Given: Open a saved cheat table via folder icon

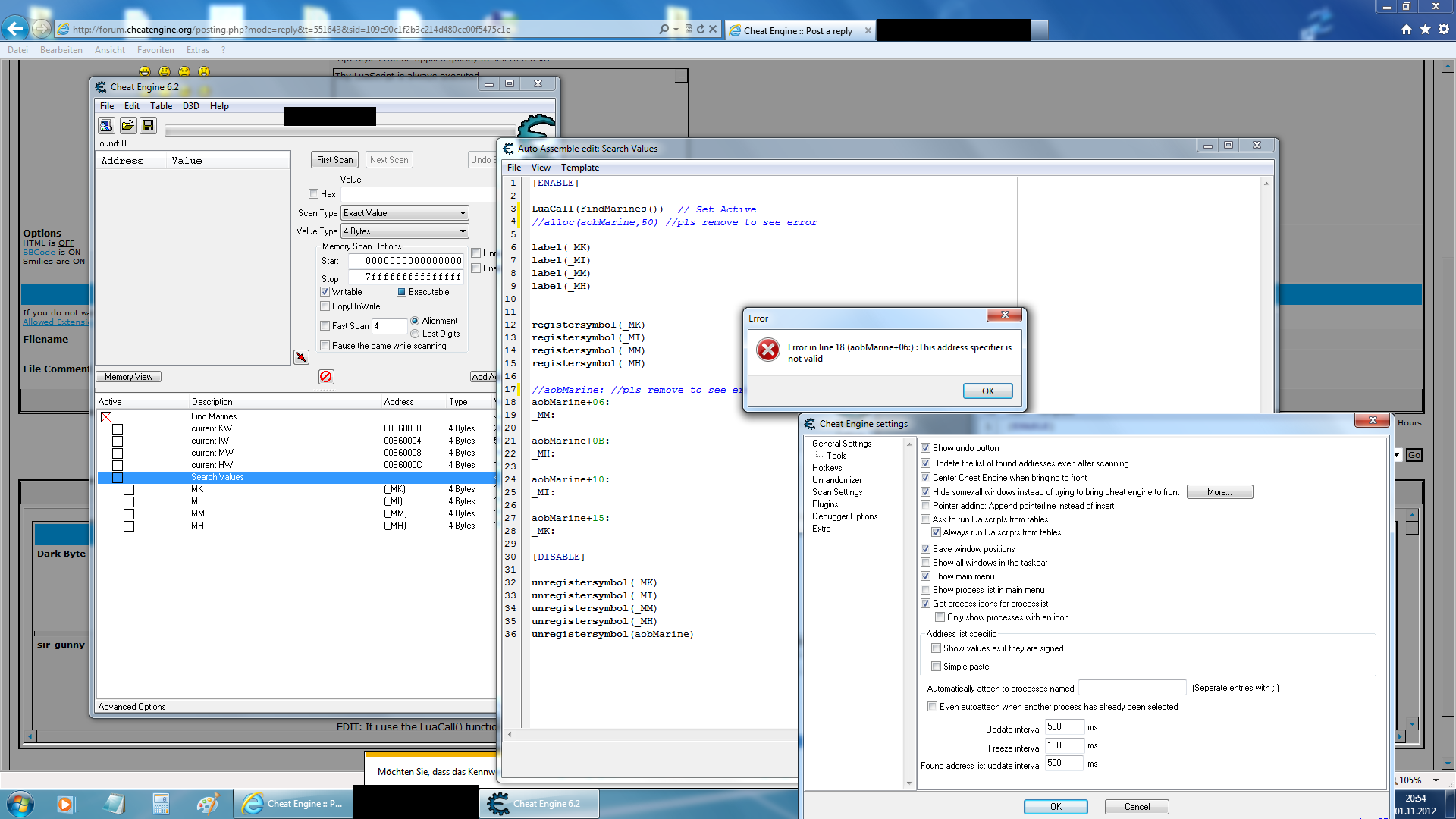Looking at the screenshot, I should coord(127,125).
